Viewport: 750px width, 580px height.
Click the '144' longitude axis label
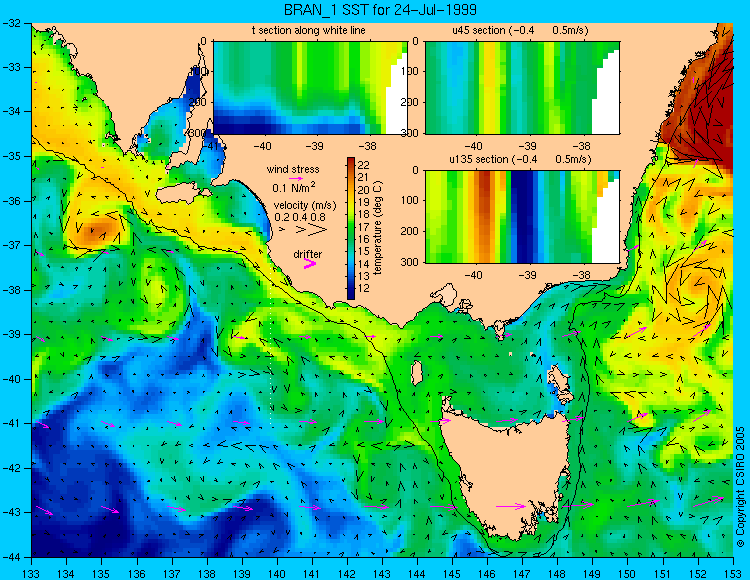(417, 573)
